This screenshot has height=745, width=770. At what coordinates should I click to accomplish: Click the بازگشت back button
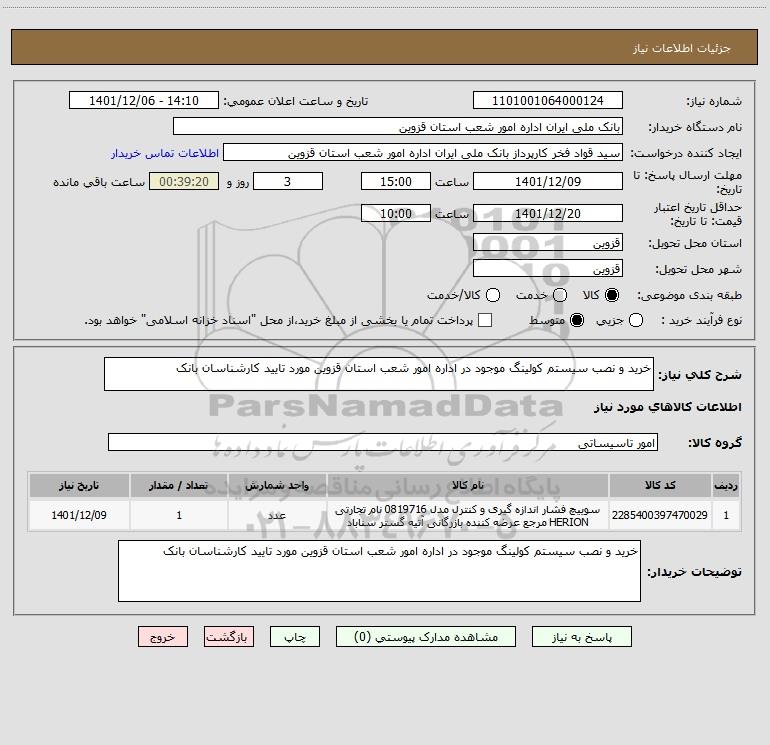coord(229,636)
